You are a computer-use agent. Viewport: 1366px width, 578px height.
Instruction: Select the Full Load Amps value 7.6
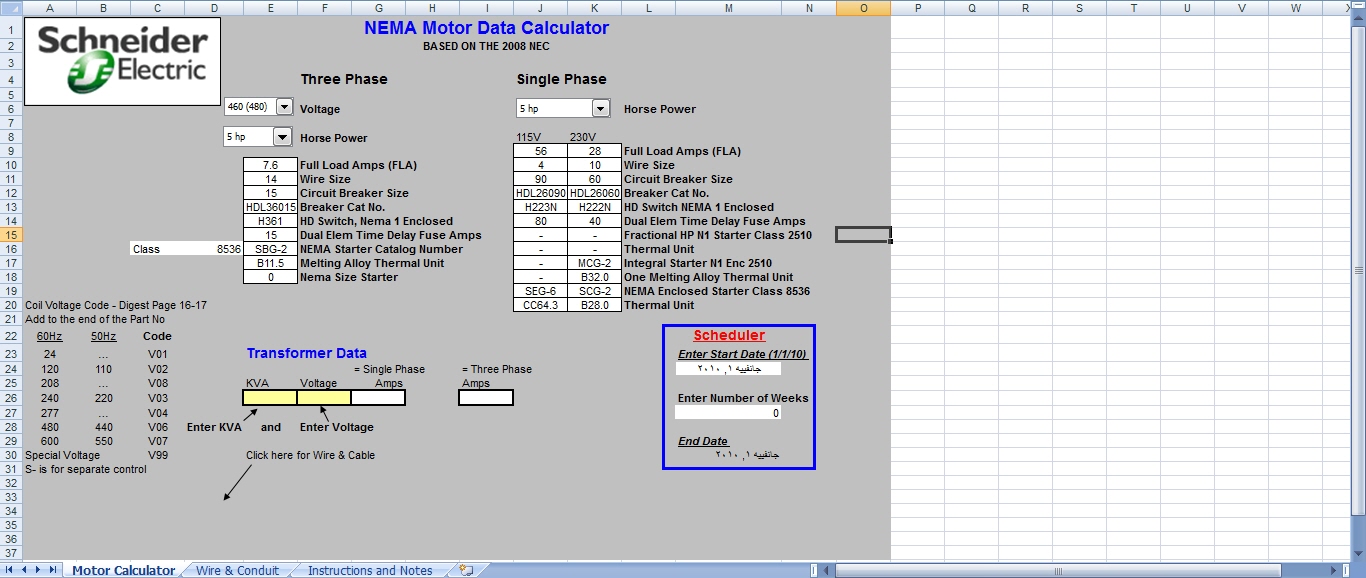click(270, 165)
